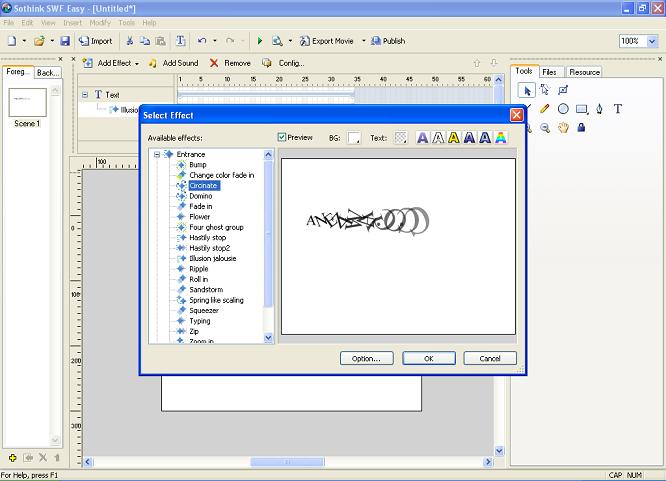Select the Domino effect
Viewport: 666px width, 481px height.
click(200, 196)
